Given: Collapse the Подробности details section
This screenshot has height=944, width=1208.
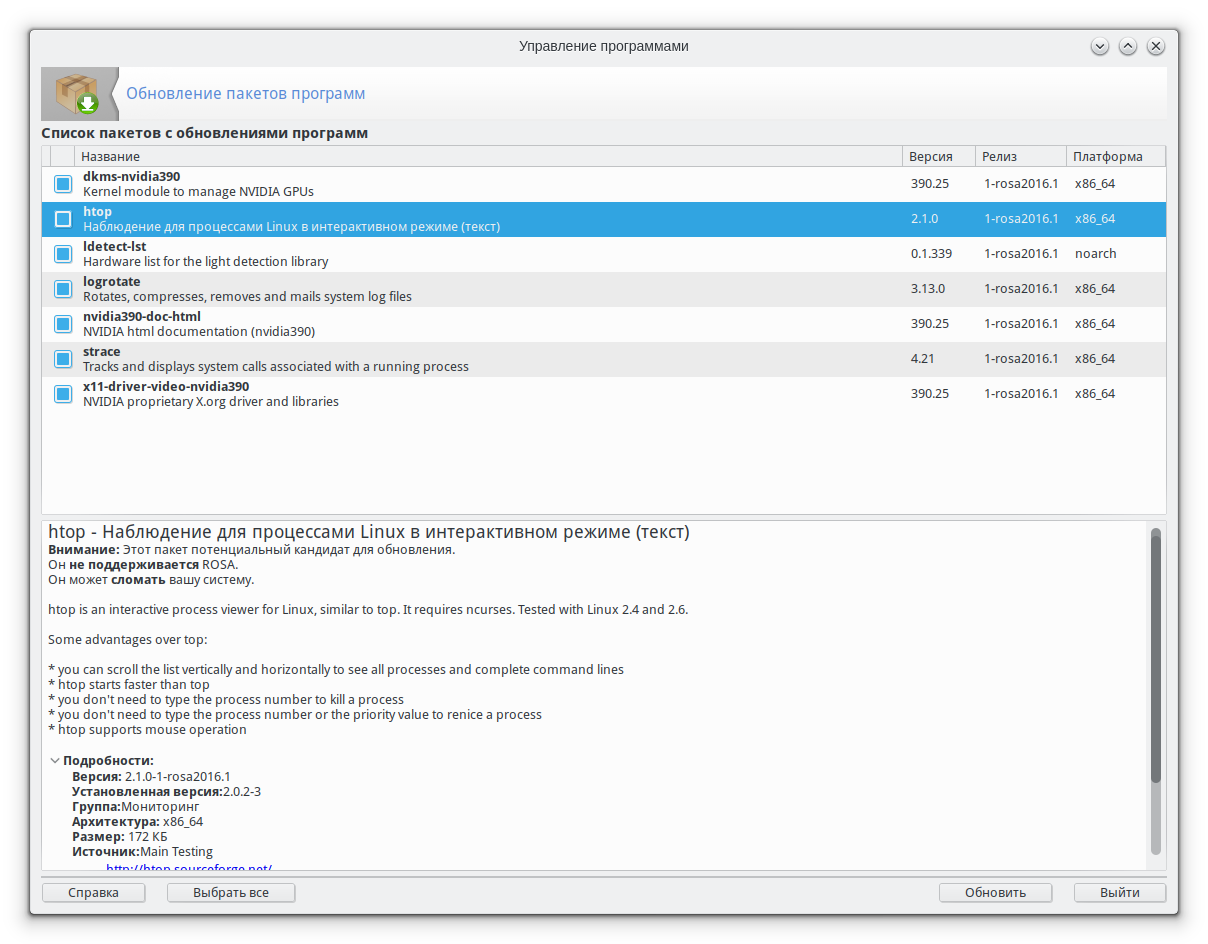Looking at the screenshot, I should tap(55, 761).
